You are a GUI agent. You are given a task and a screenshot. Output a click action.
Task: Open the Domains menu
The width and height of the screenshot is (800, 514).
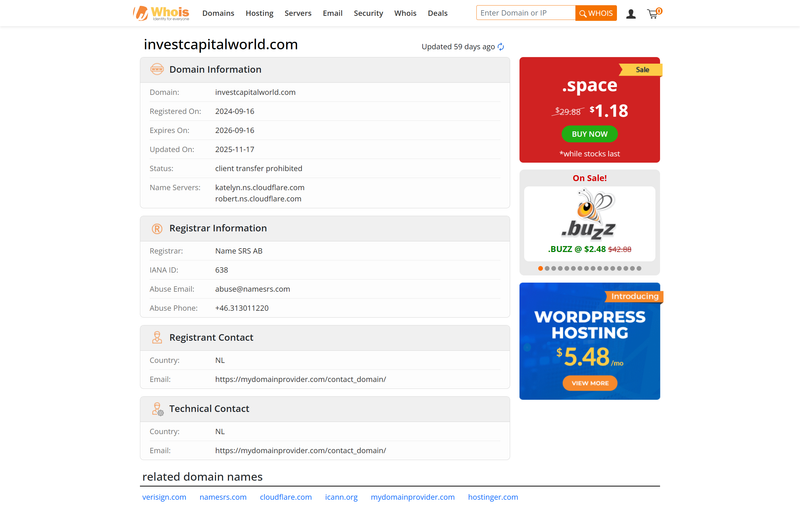(x=218, y=13)
